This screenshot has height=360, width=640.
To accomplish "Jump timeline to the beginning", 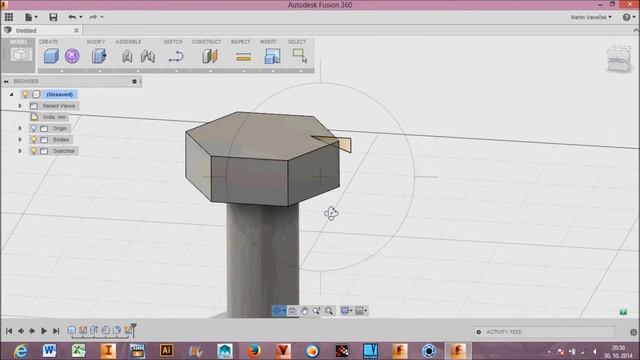I will point(9,331).
